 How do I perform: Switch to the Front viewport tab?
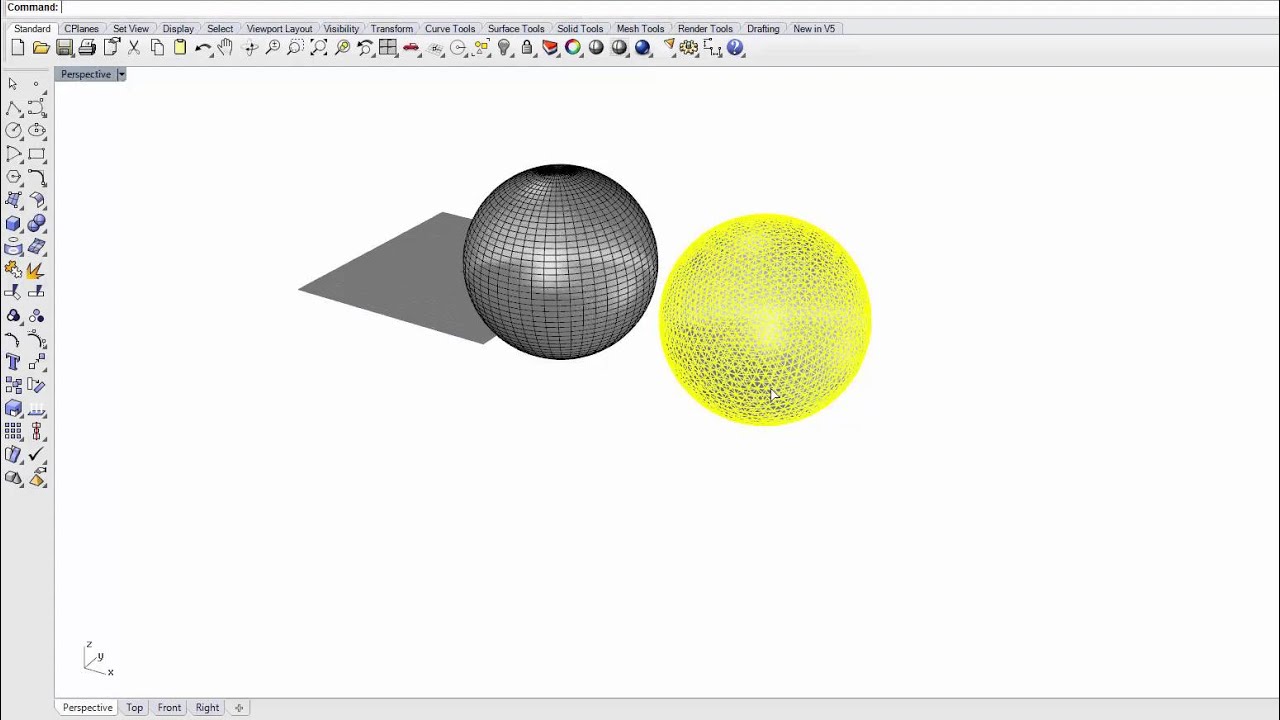(169, 708)
